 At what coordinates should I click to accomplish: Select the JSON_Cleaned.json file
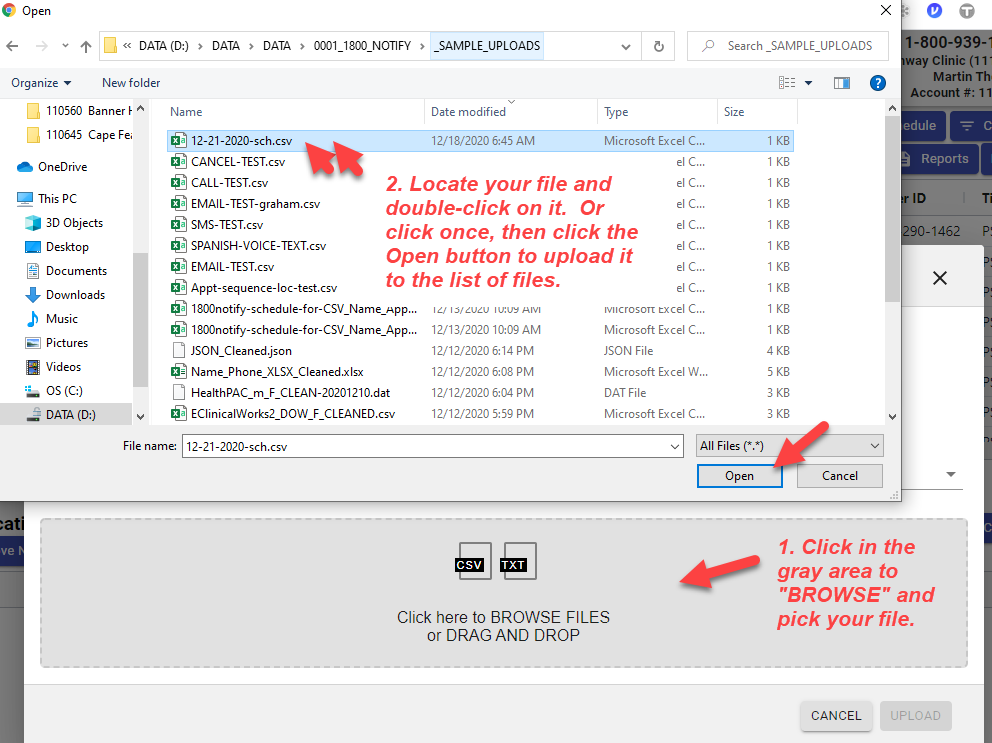coord(242,351)
